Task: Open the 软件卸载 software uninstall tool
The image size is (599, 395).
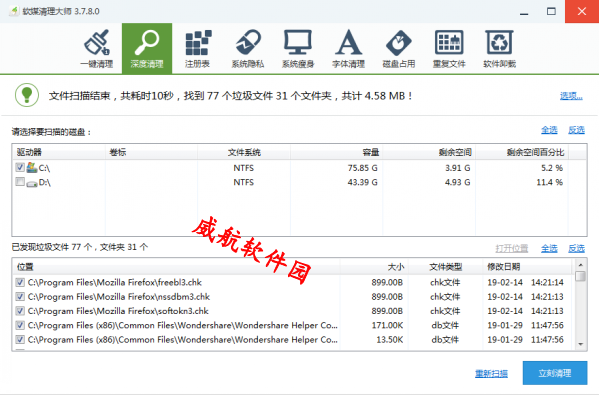Action: (500, 49)
